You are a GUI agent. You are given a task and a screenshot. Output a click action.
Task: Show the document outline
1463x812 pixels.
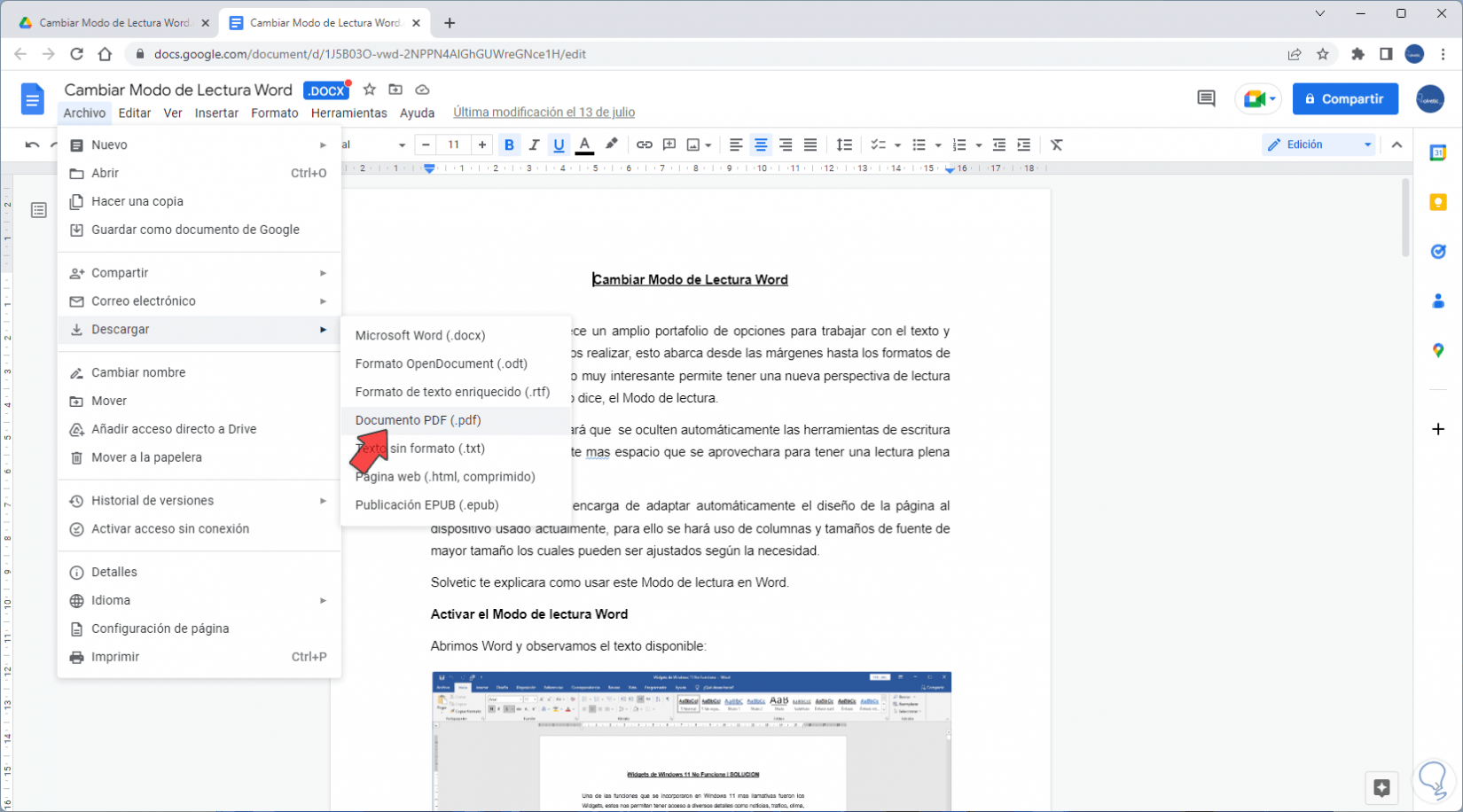(x=39, y=210)
